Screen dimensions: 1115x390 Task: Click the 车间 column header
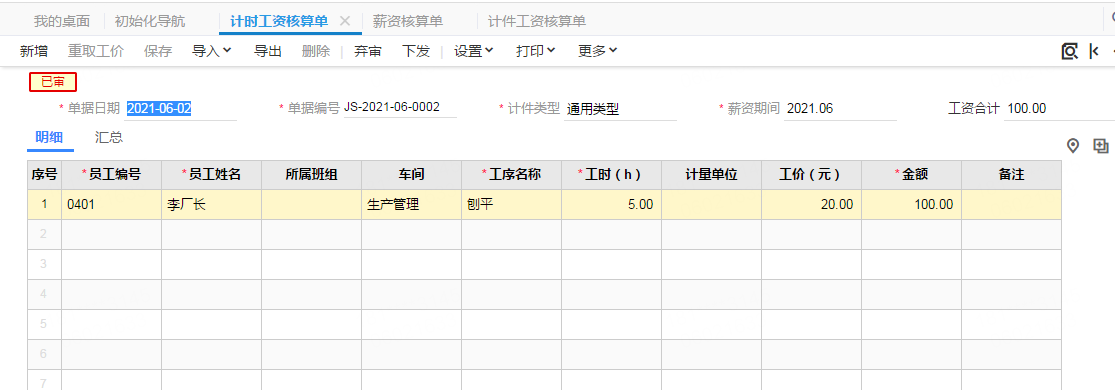[x=412, y=174]
